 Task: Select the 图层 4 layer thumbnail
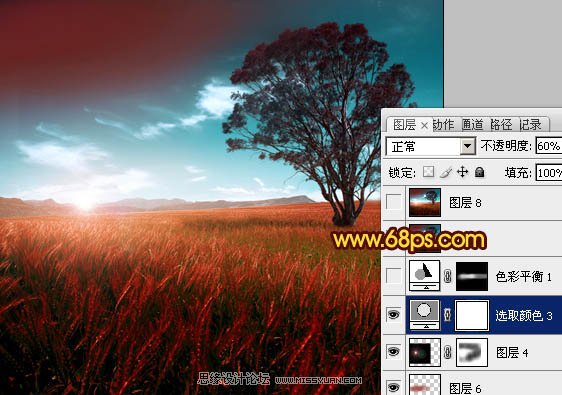click(x=425, y=352)
